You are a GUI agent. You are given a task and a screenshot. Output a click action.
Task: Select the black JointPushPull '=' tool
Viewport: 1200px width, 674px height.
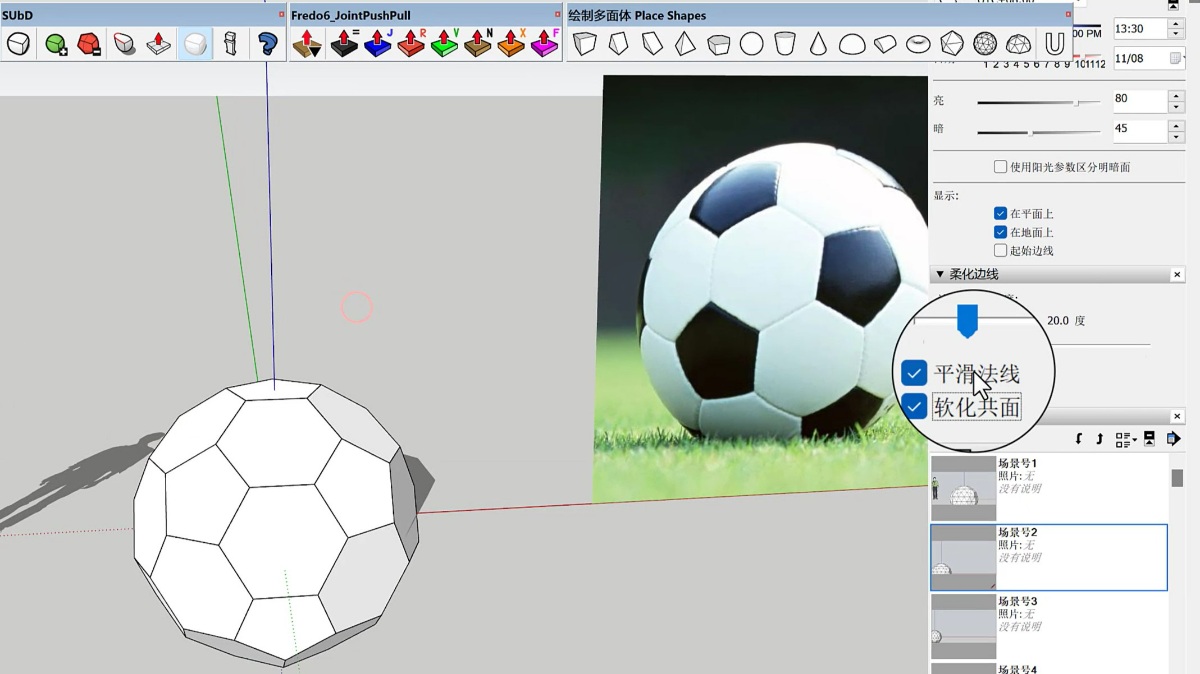pos(344,44)
